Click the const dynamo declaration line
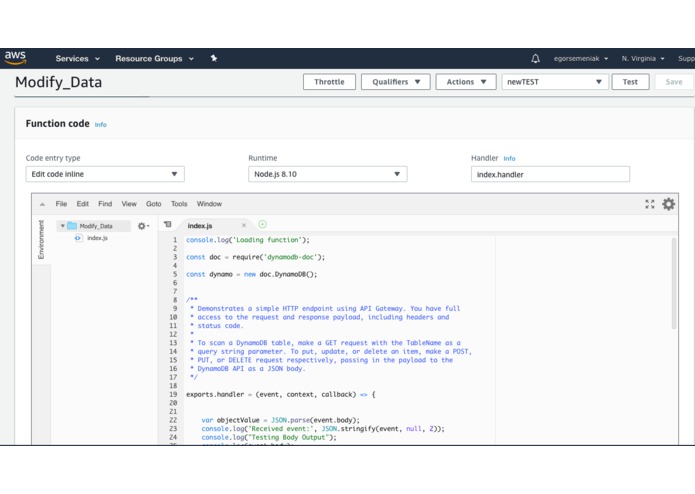 pos(251,274)
